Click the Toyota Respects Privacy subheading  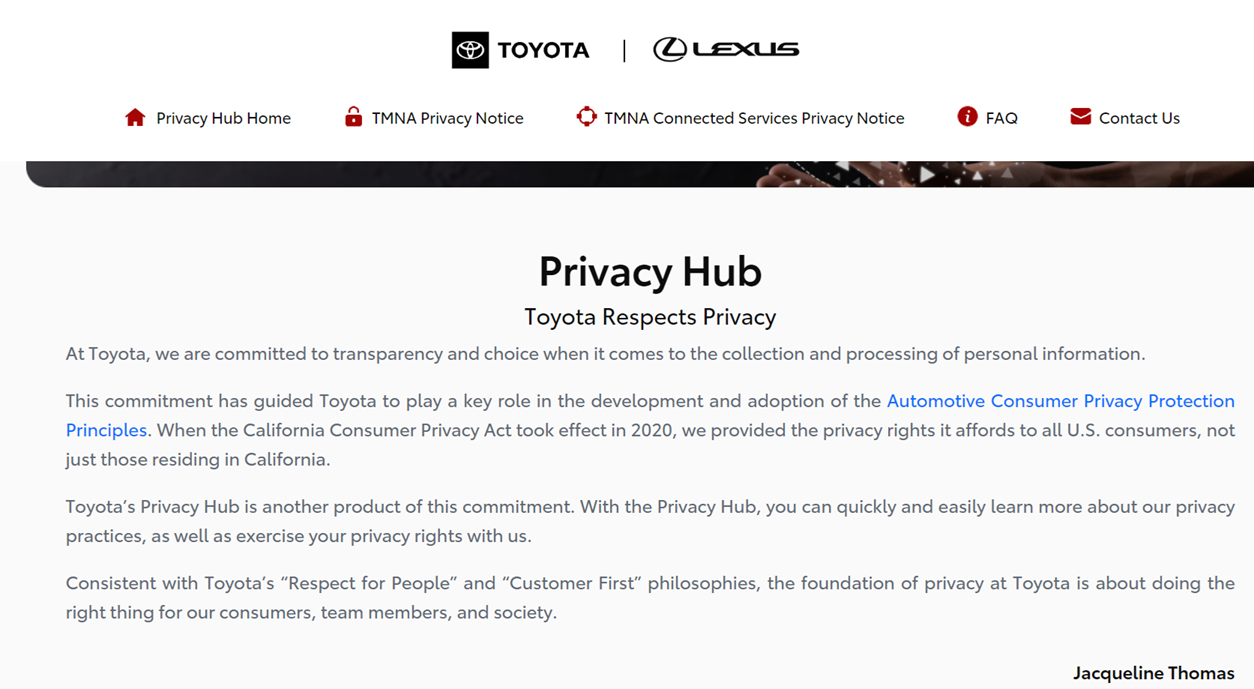[x=650, y=317]
